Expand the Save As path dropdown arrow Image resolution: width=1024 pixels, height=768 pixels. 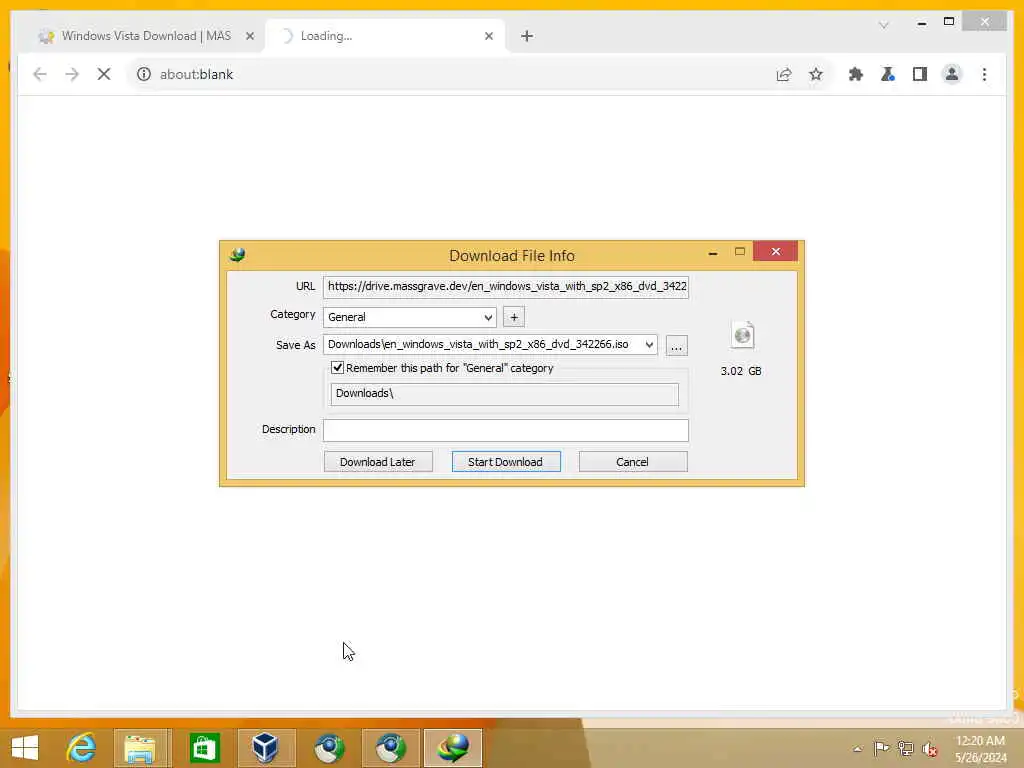[648, 345]
